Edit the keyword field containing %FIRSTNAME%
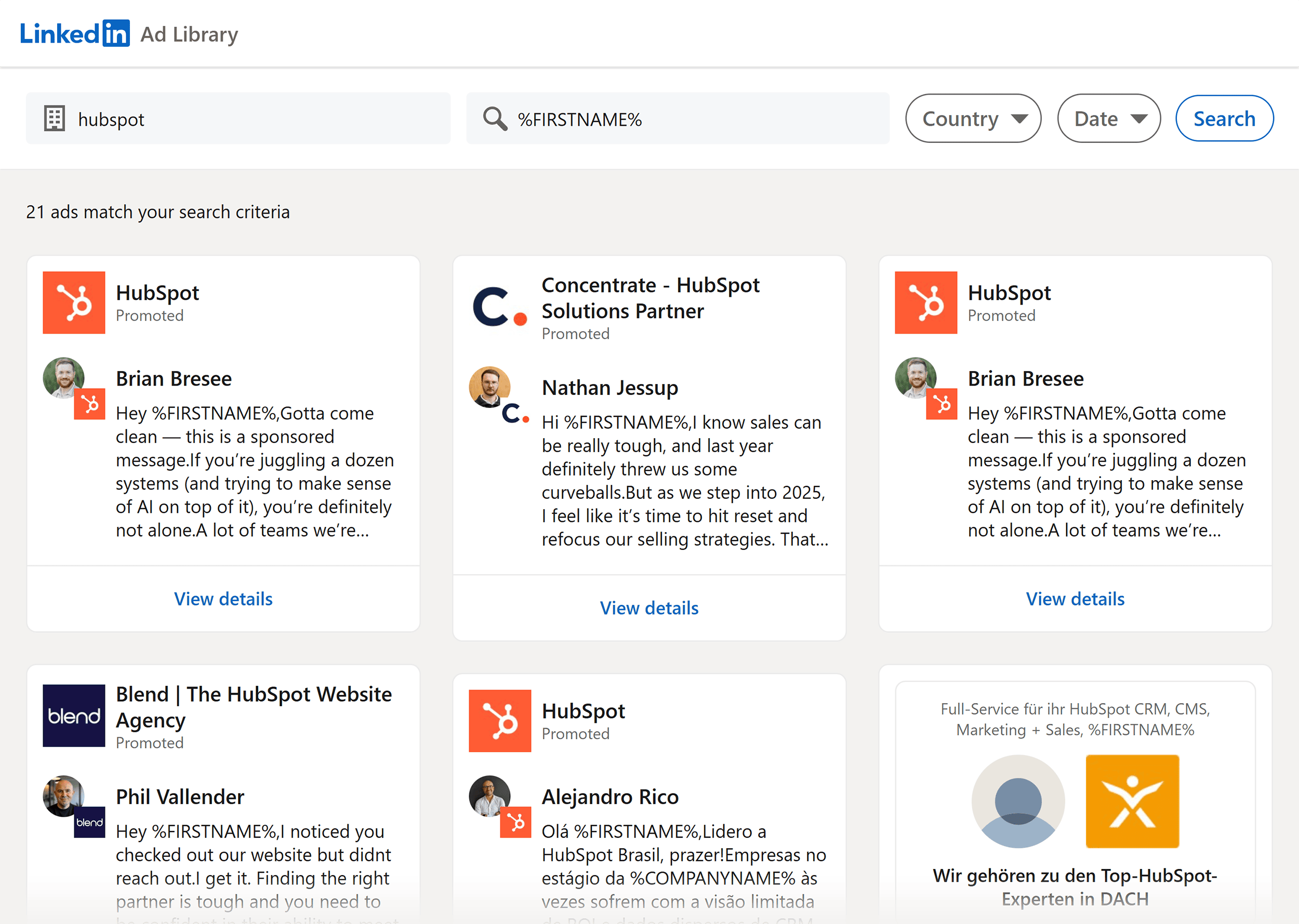1299x924 pixels. pyautogui.click(x=678, y=118)
